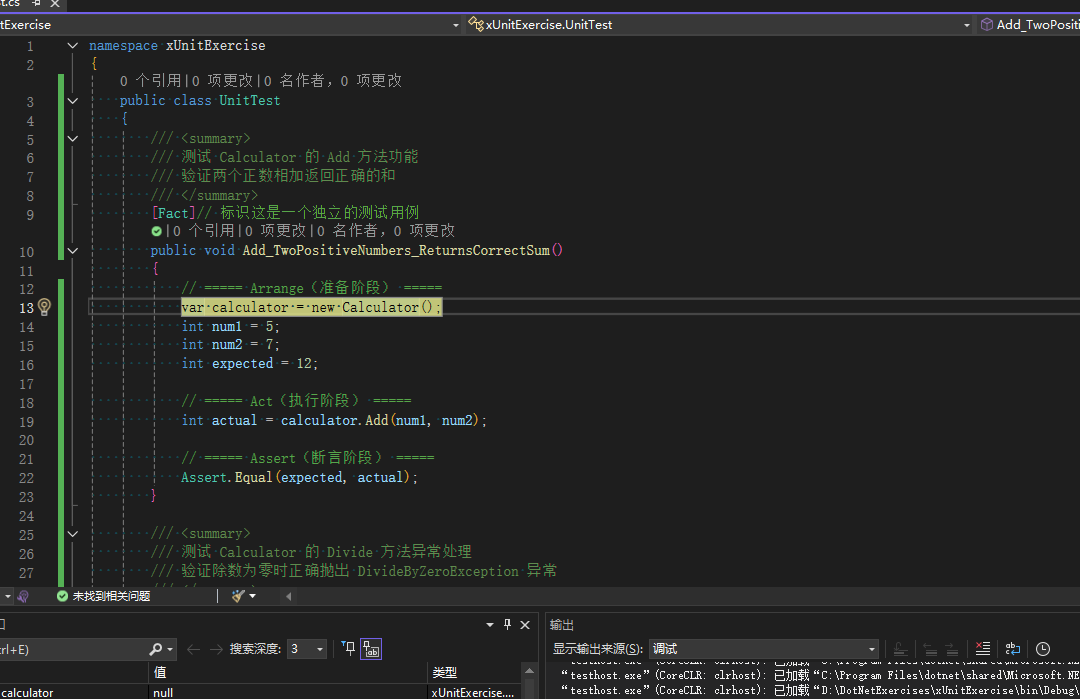
Task: Open the 调试 output source dropdown
Action: pyautogui.click(x=764, y=646)
